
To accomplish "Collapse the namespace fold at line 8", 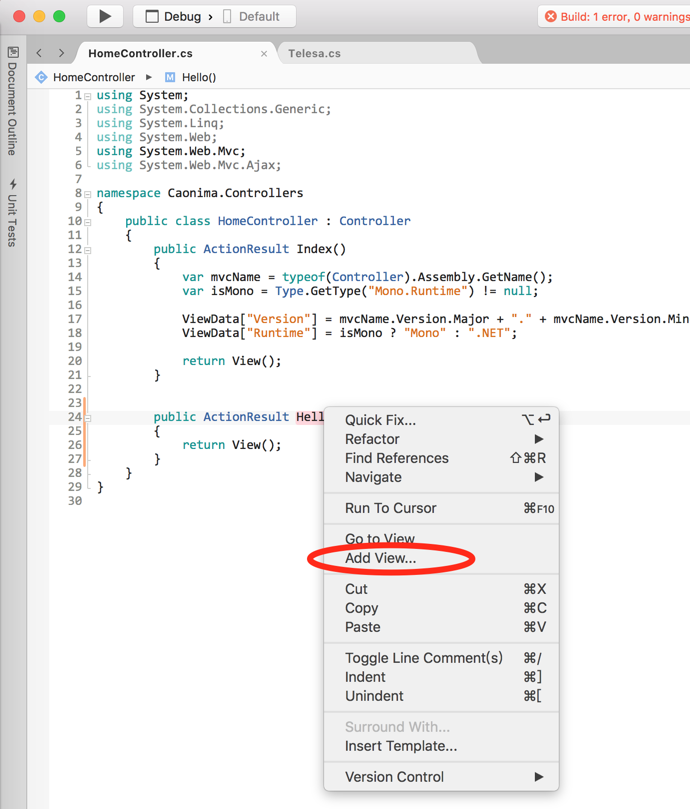I will (x=88, y=194).
